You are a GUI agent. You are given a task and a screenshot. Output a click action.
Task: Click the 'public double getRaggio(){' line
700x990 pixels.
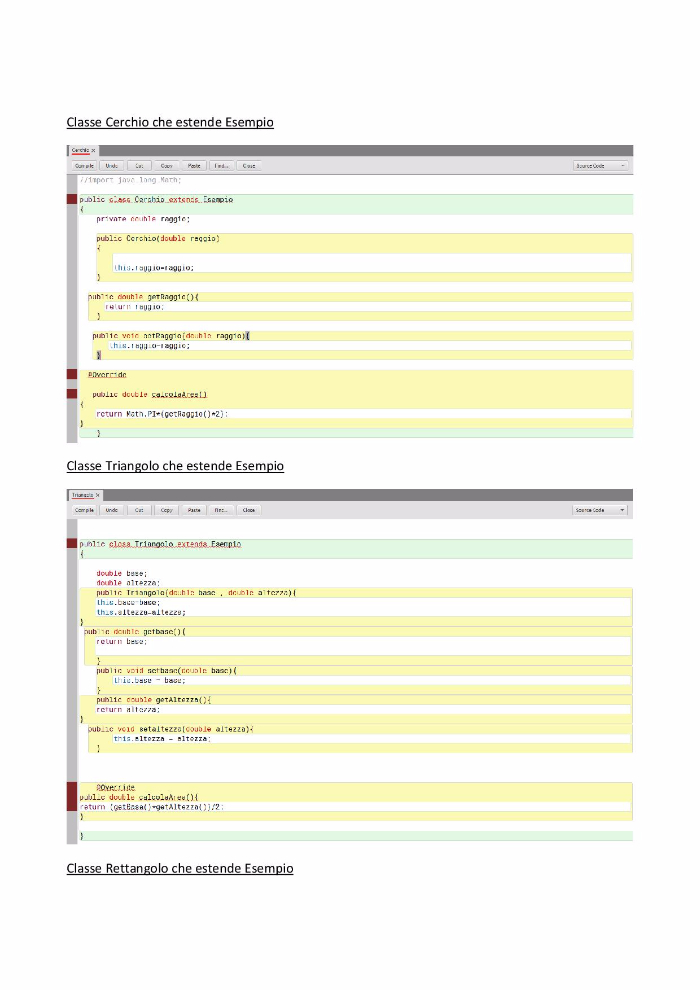(x=143, y=297)
